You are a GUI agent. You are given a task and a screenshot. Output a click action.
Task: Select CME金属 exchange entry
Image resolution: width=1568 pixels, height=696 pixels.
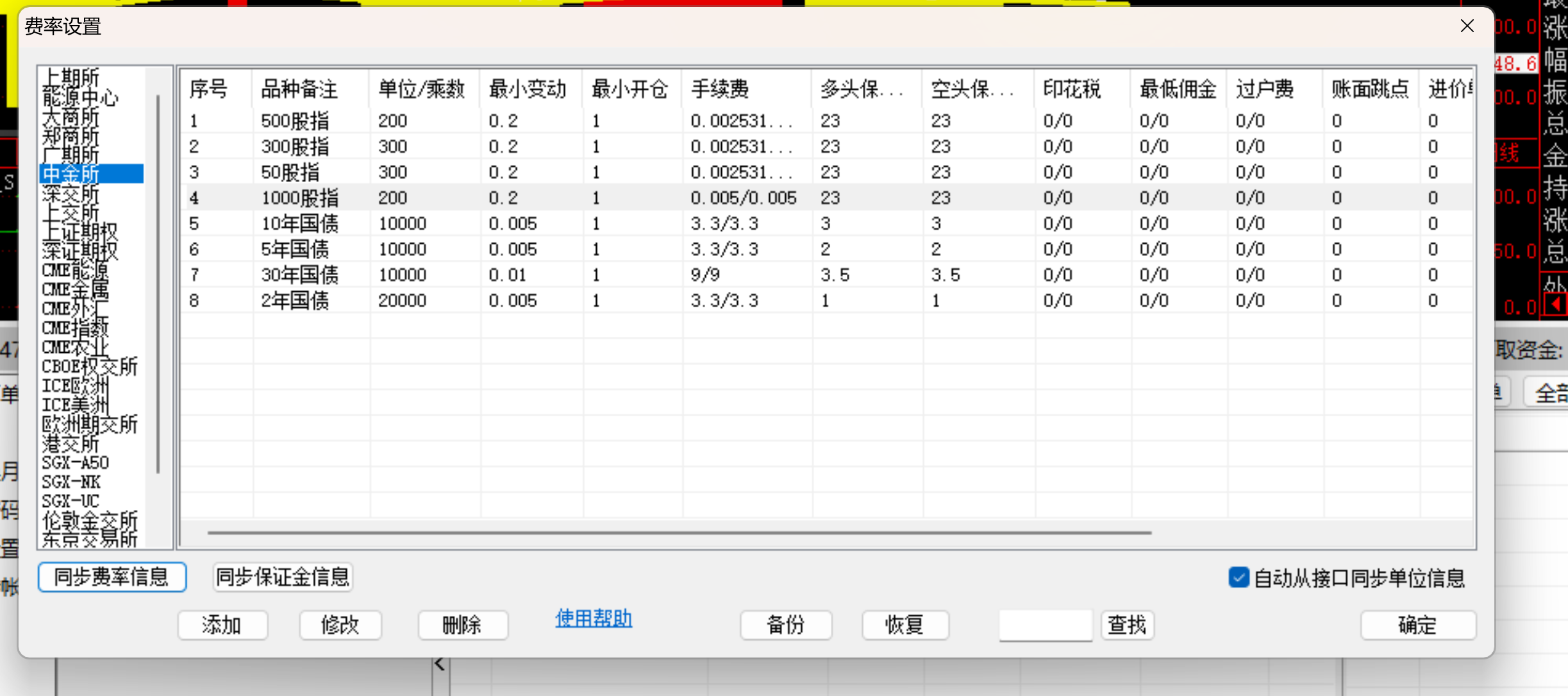click(x=76, y=289)
